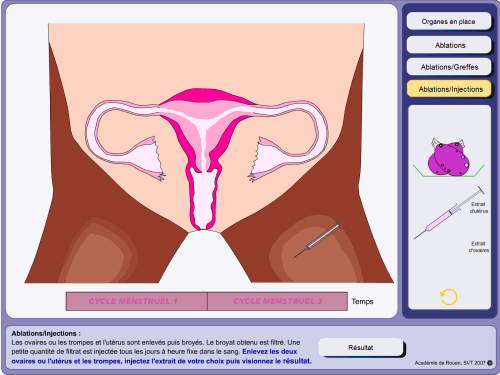Image resolution: width=500 pixels, height=375 pixels.
Task: Click the Académie de Rouen credit
Action: [x=450, y=363]
